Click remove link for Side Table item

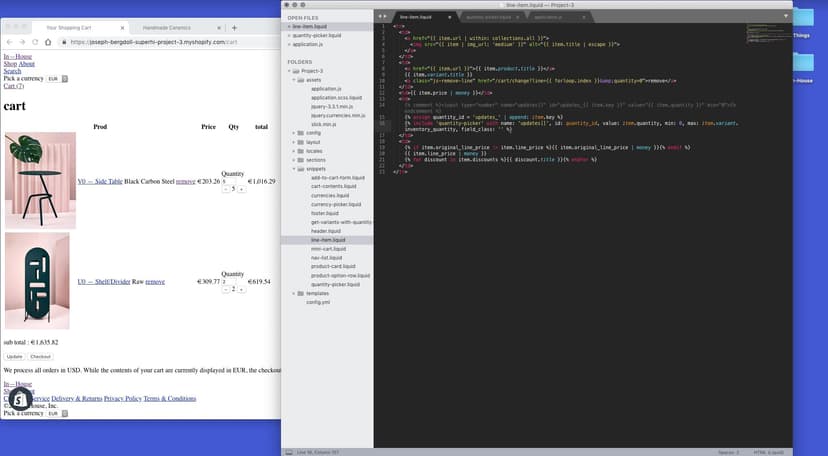click(186, 182)
